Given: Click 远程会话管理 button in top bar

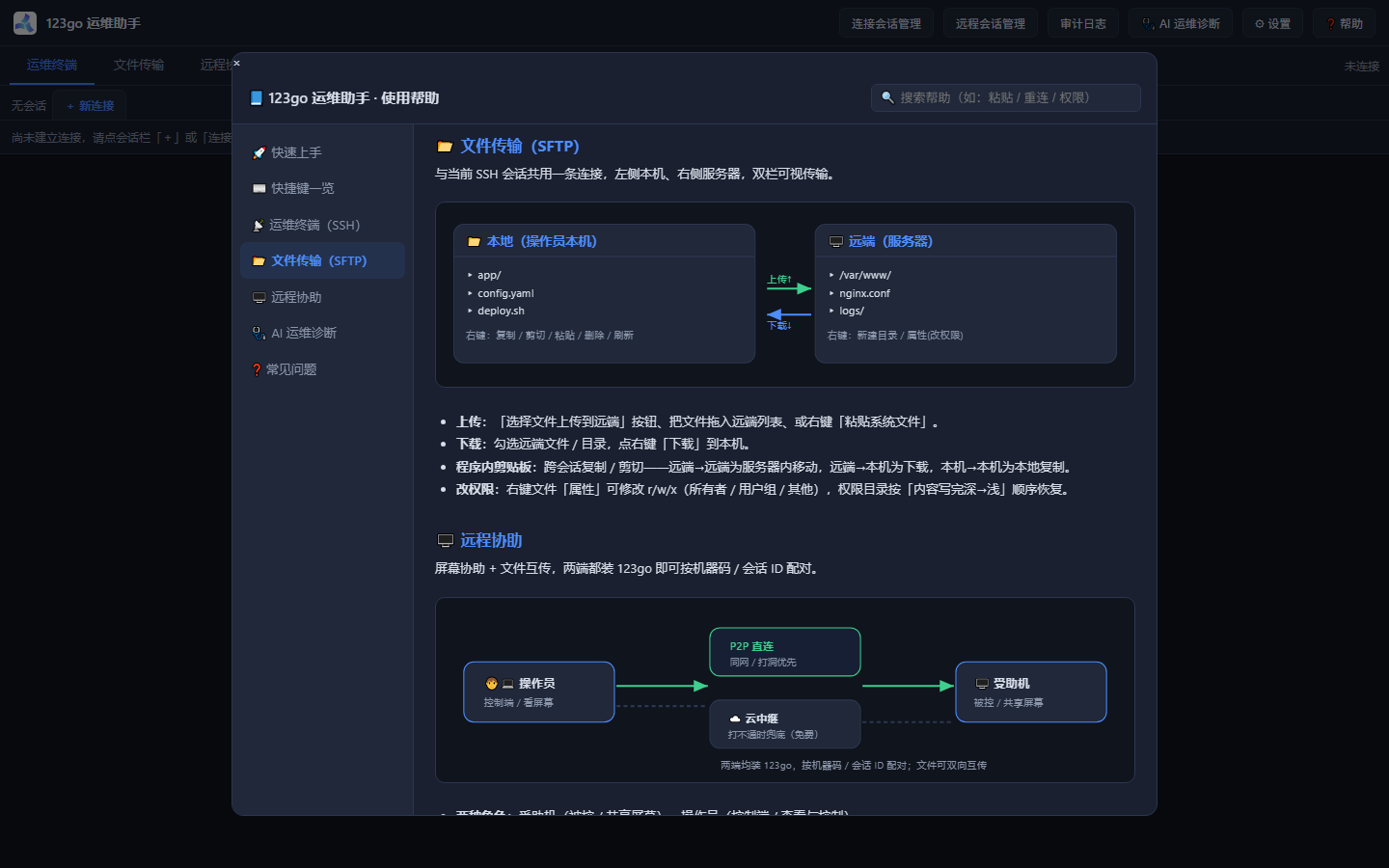Looking at the screenshot, I should tap(990, 23).
